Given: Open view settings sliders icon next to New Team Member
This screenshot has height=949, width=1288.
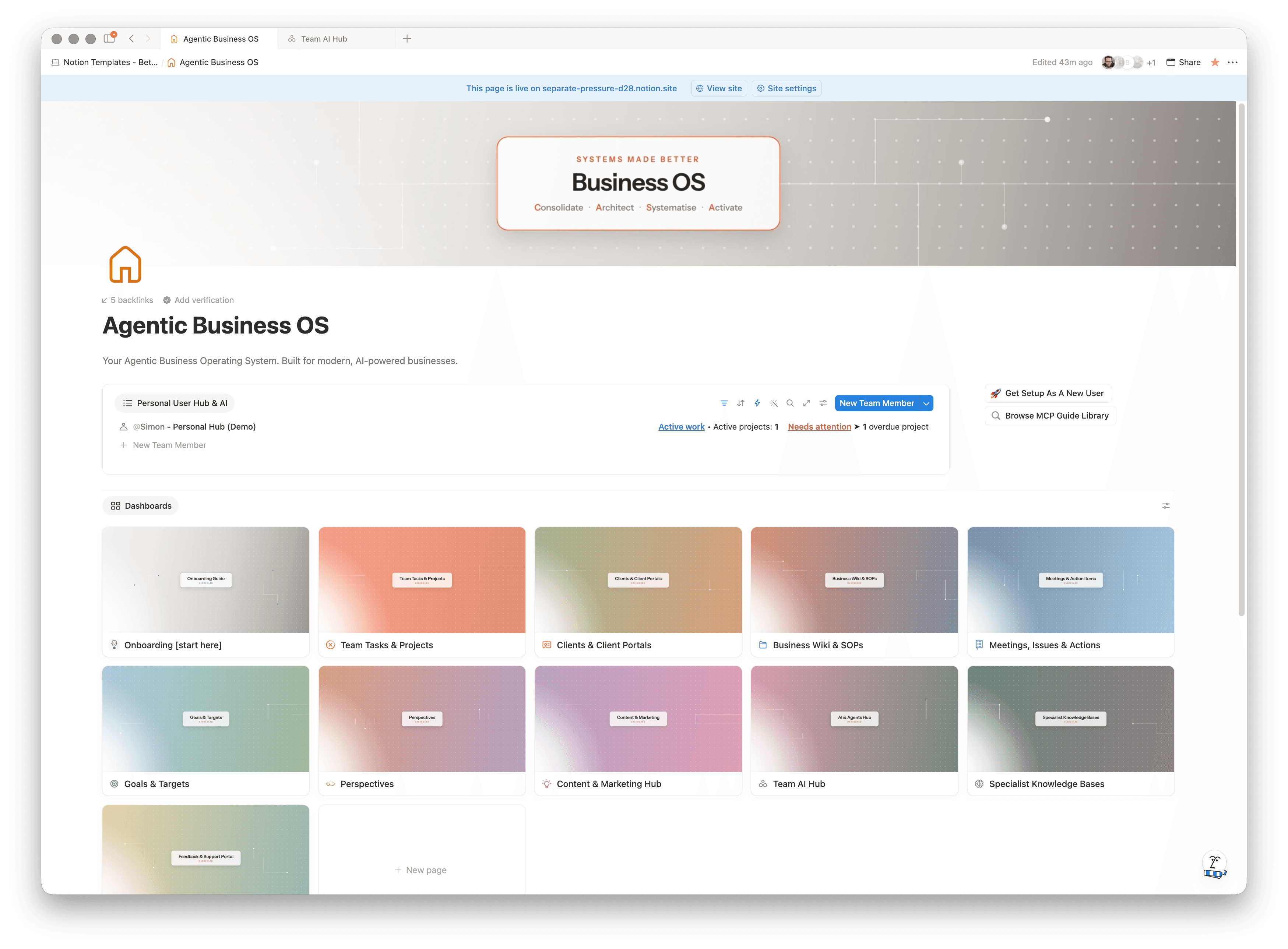Looking at the screenshot, I should pos(823,403).
